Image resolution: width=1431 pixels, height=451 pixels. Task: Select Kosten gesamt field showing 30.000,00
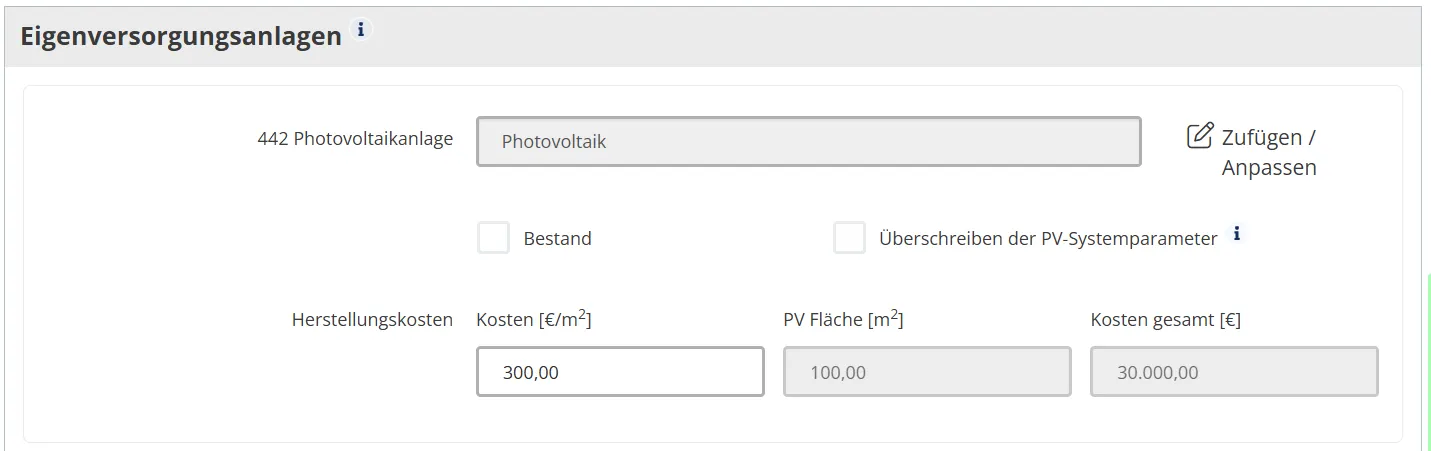tap(1233, 372)
